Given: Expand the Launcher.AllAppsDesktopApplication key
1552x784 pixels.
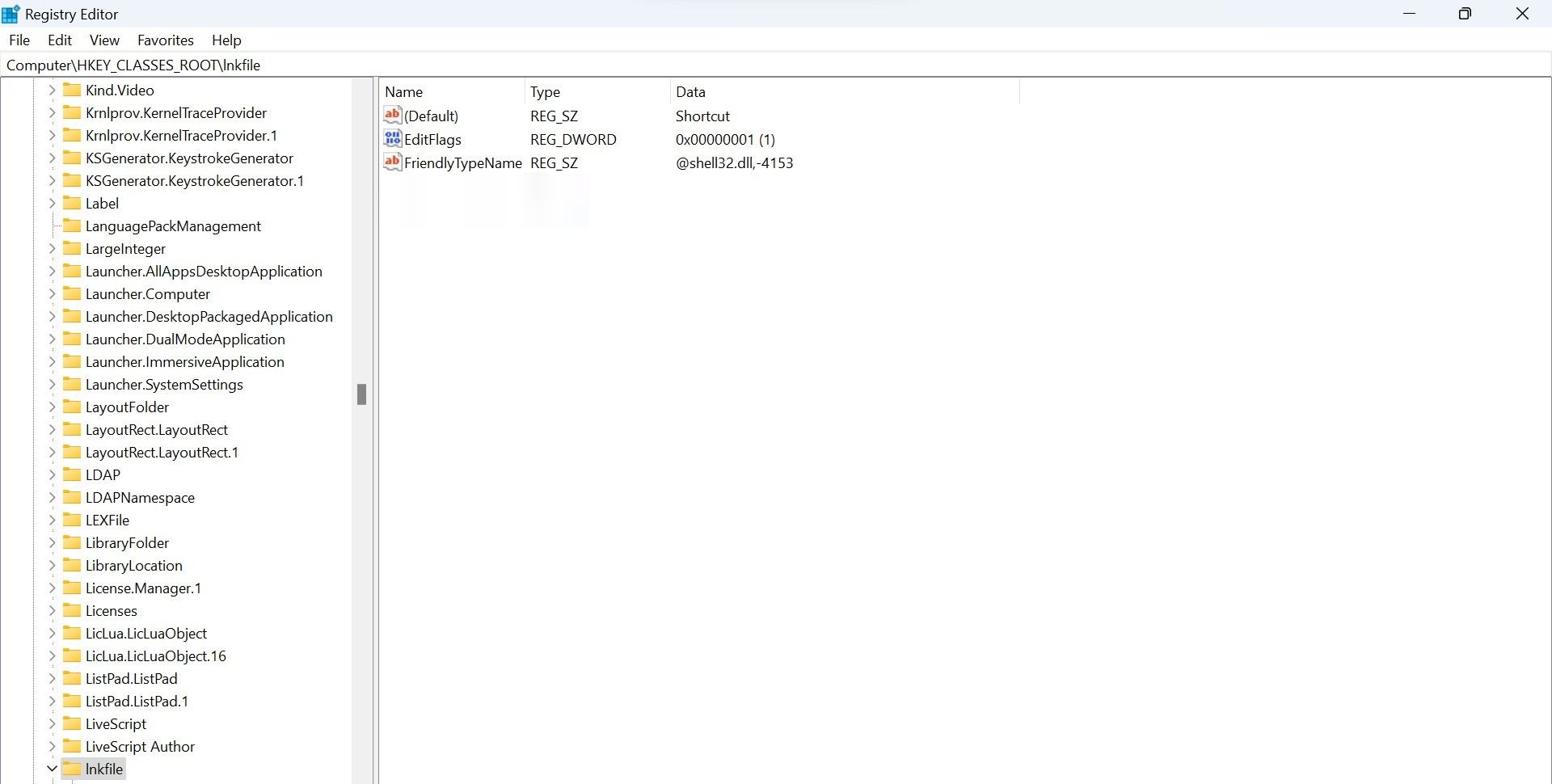Looking at the screenshot, I should pyautogui.click(x=52, y=271).
